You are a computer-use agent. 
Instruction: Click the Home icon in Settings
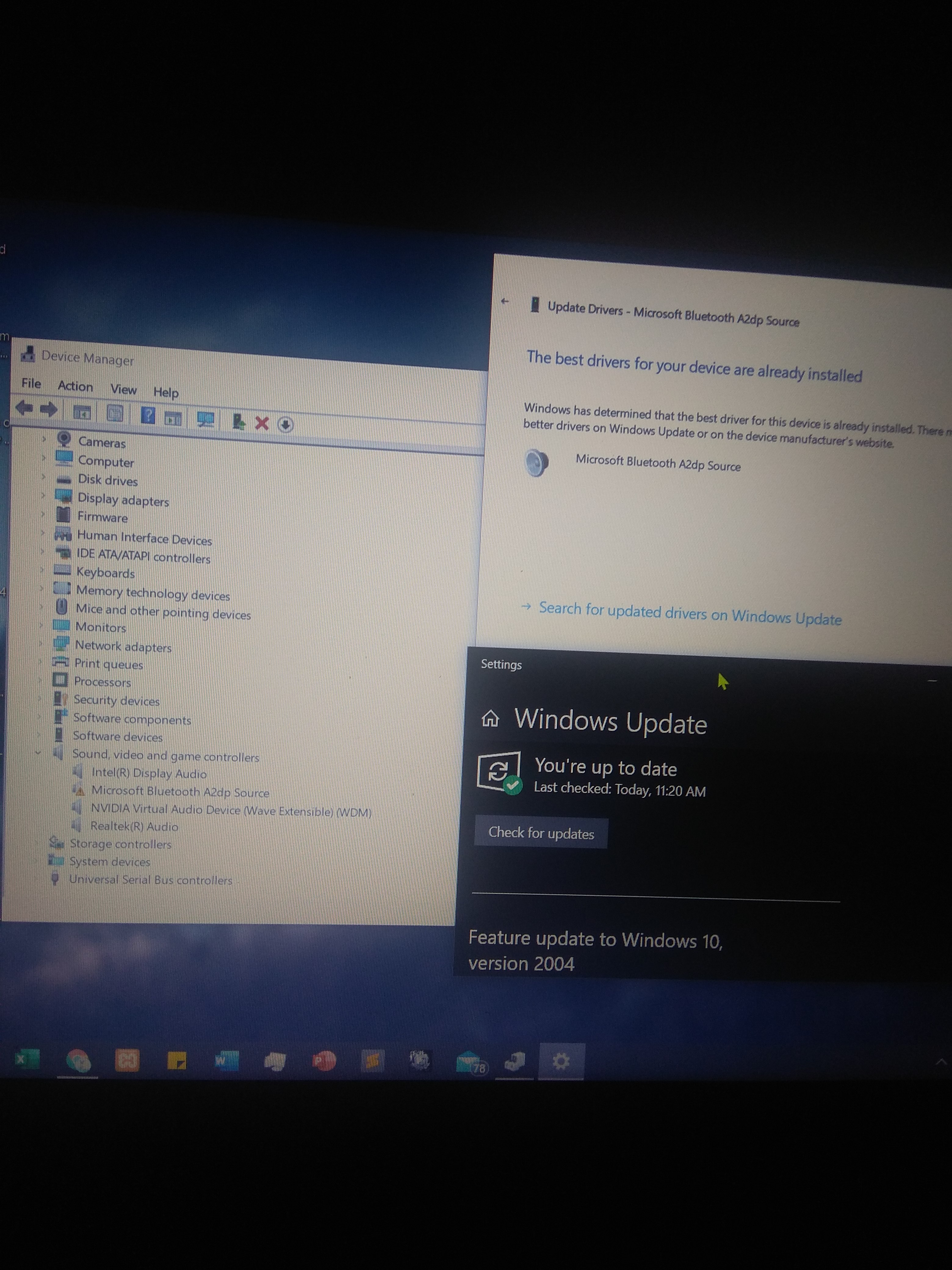tap(490, 718)
